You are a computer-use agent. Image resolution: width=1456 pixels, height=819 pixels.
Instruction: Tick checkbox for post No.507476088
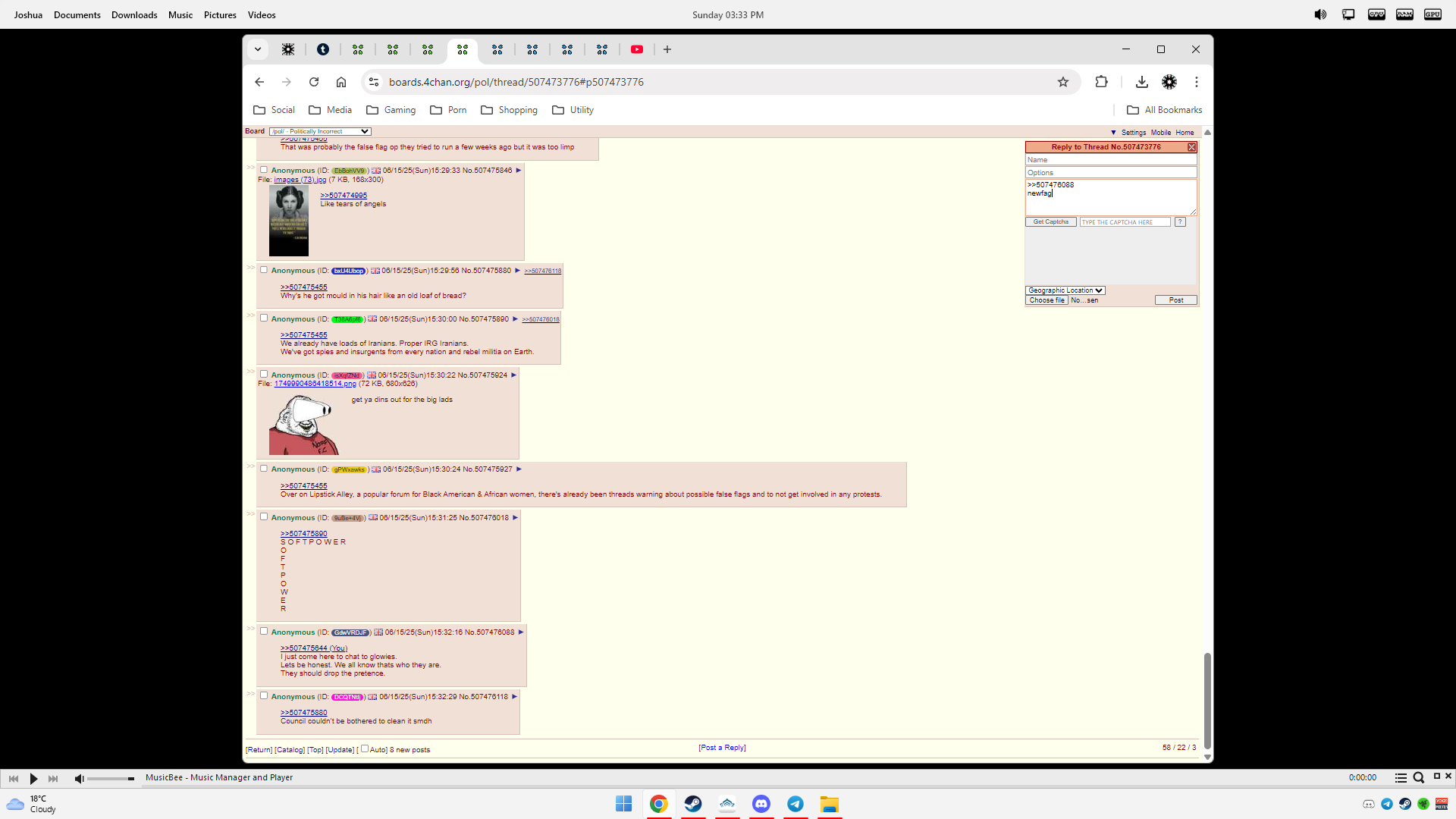tap(264, 632)
